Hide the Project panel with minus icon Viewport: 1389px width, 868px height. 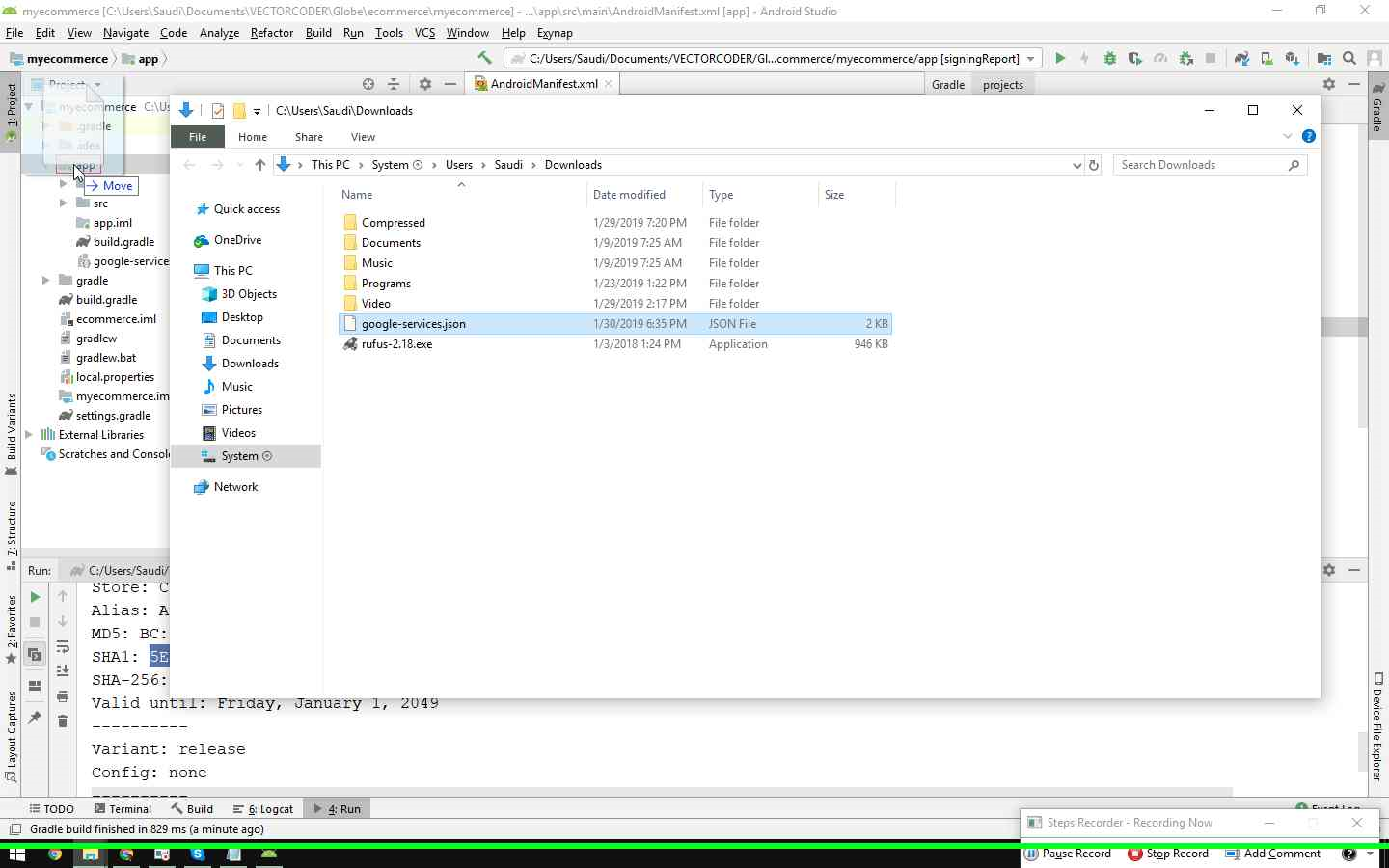point(449,84)
